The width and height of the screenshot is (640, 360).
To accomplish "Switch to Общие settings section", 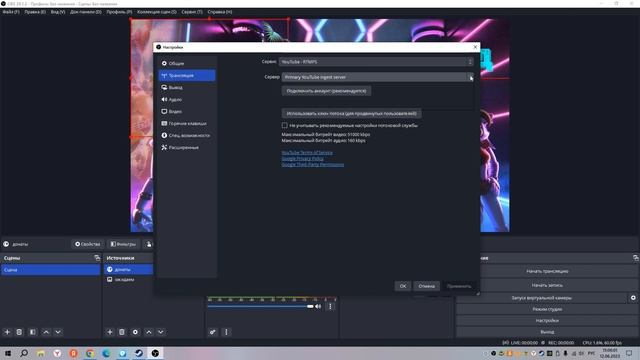I will [x=187, y=63].
